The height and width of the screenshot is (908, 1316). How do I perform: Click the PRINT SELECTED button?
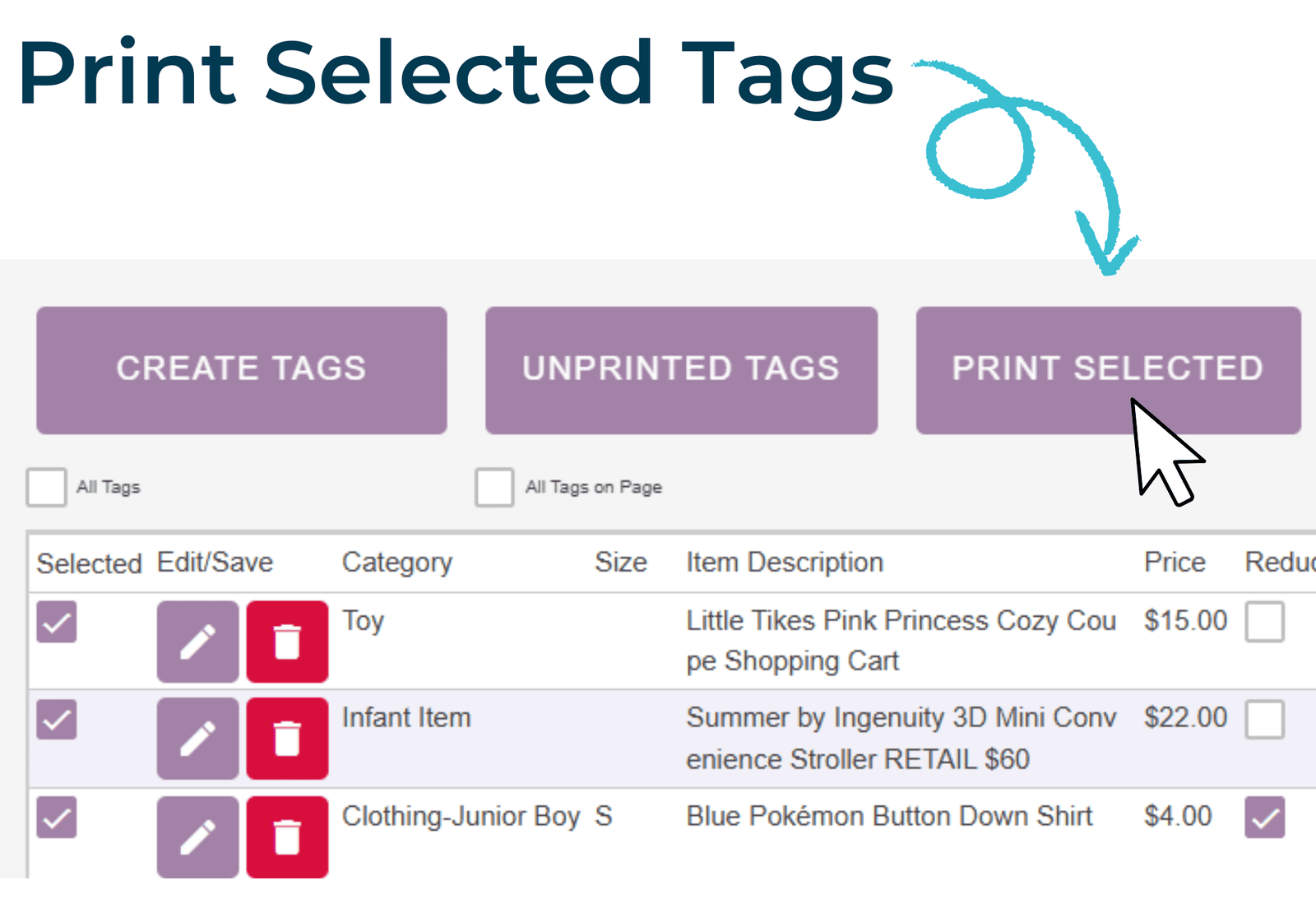(1109, 370)
